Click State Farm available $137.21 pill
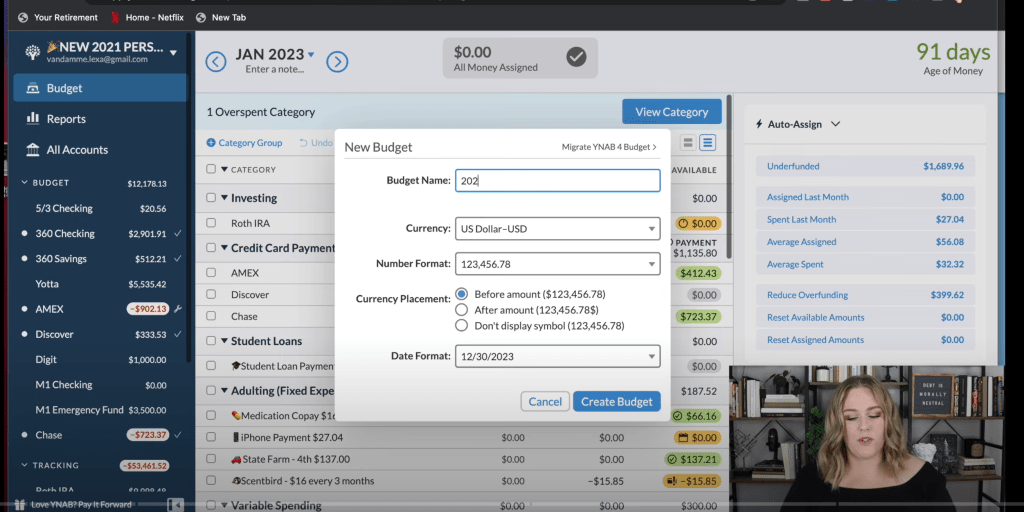 point(692,459)
